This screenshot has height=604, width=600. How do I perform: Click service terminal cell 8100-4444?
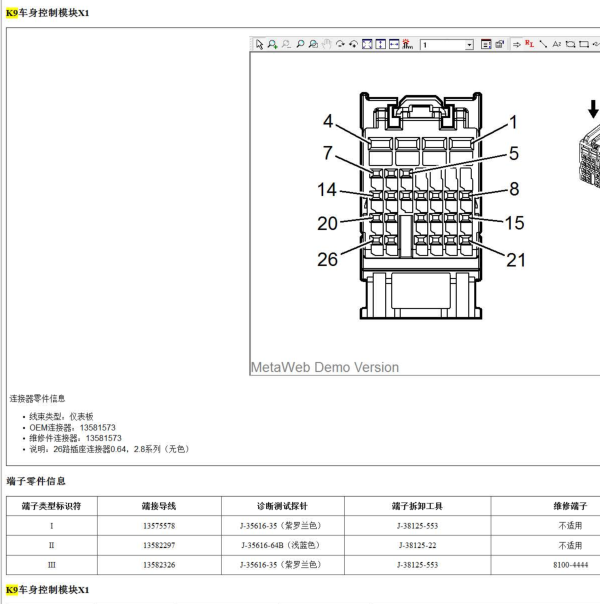pyautogui.click(x=570, y=565)
